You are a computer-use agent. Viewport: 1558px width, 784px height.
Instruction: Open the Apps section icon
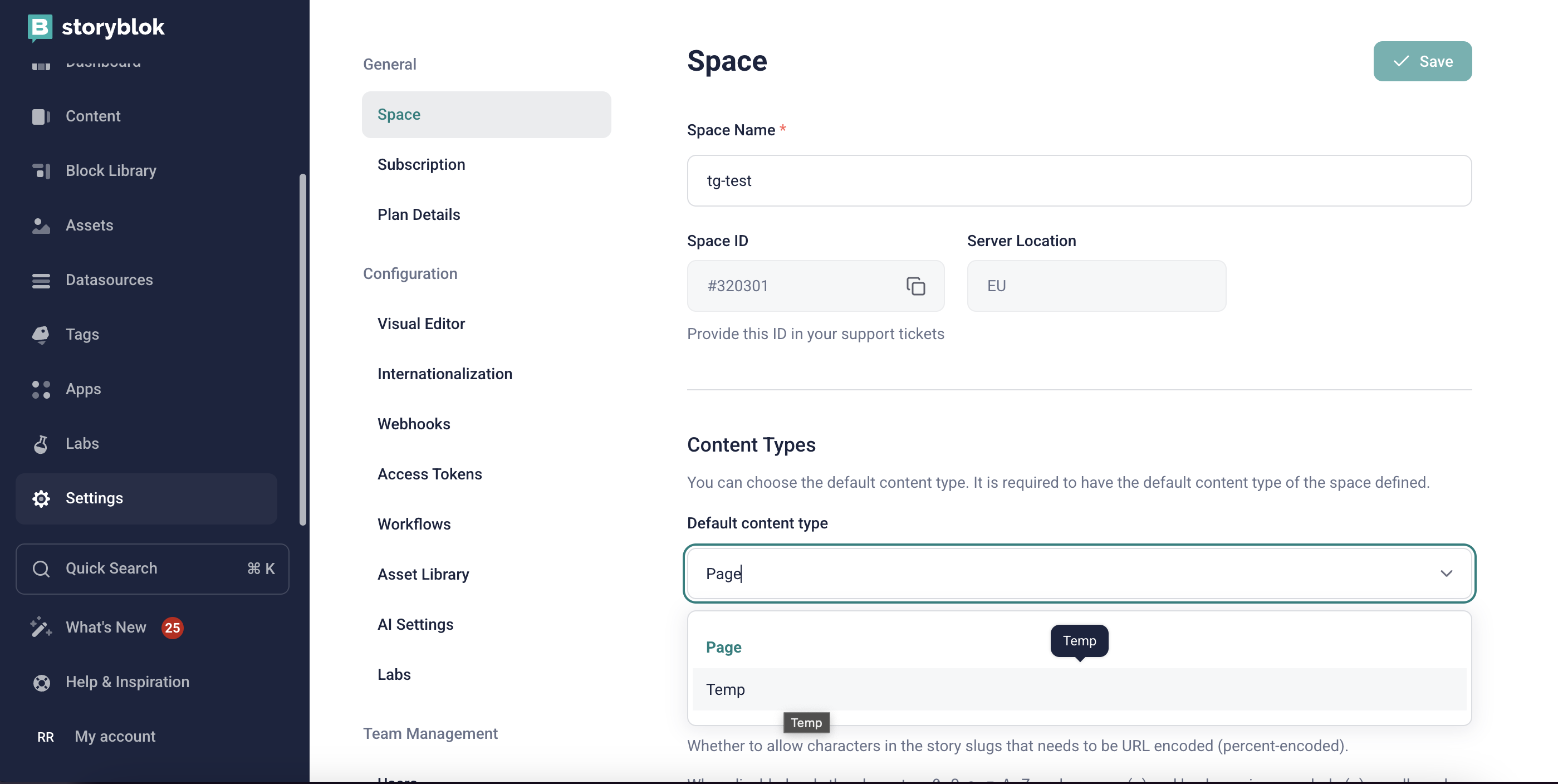41,389
